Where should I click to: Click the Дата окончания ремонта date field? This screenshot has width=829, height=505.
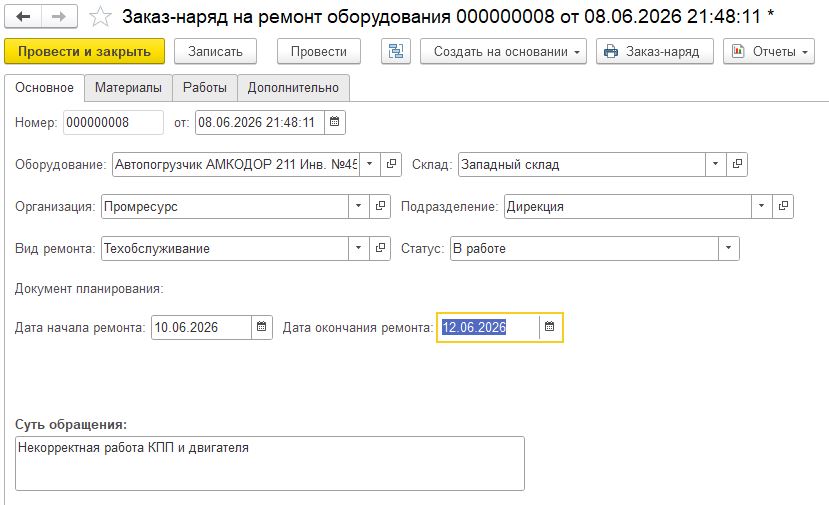[x=489, y=327]
